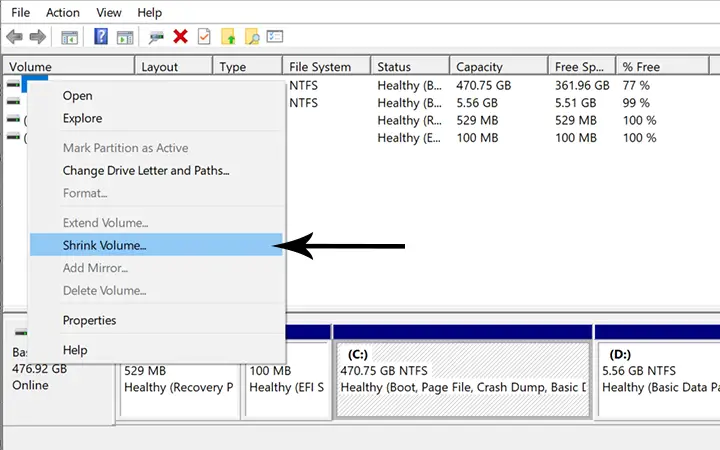Click the 5.51 GB free space cell
The height and width of the screenshot is (450, 720).
(x=575, y=103)
